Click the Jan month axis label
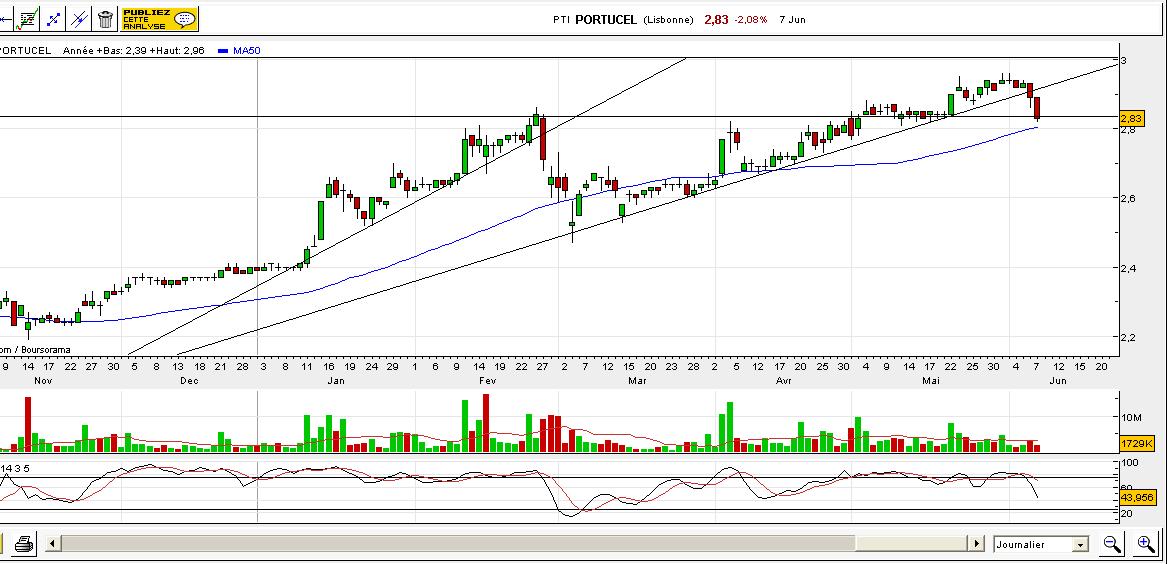Viewport: 1167px width, 564px height. tap(336, 381)
